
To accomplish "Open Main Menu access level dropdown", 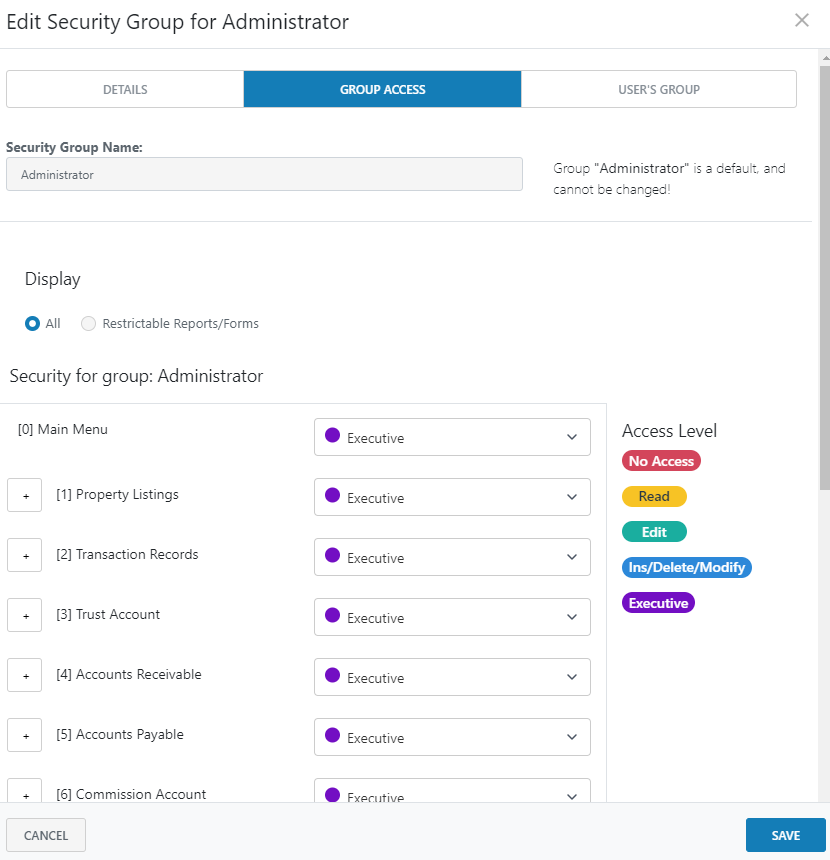I will coord(452,437).
